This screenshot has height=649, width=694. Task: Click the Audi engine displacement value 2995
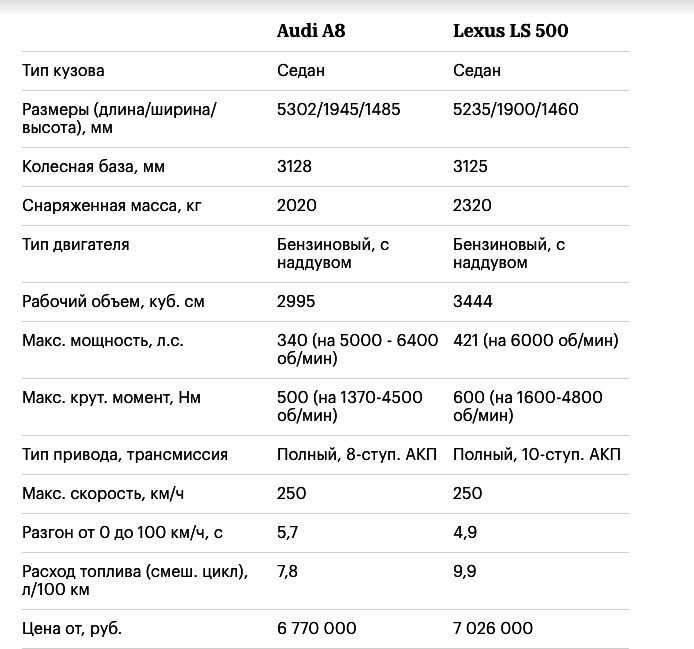point(296,301)
